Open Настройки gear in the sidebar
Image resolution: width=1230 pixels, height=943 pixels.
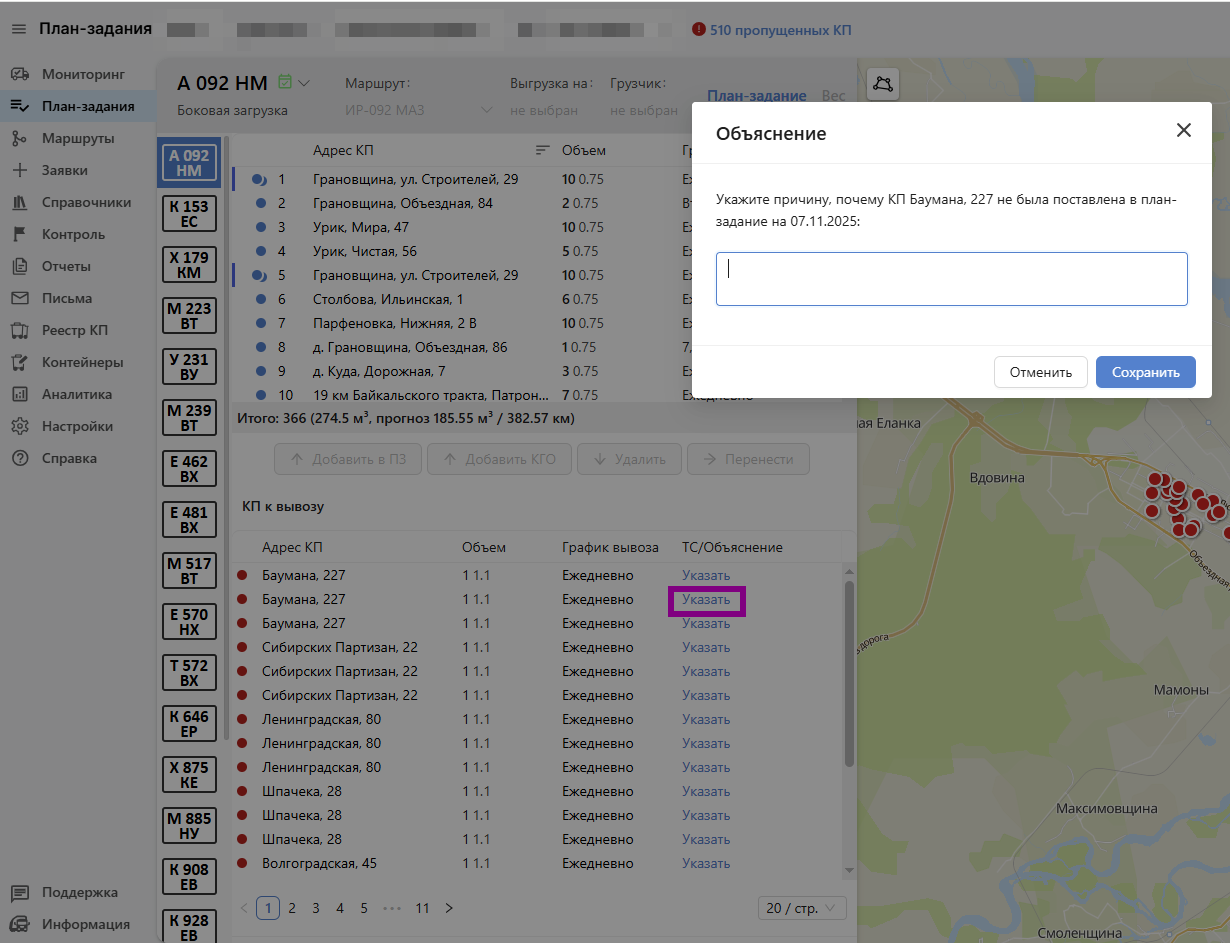(x=19, y=426)
